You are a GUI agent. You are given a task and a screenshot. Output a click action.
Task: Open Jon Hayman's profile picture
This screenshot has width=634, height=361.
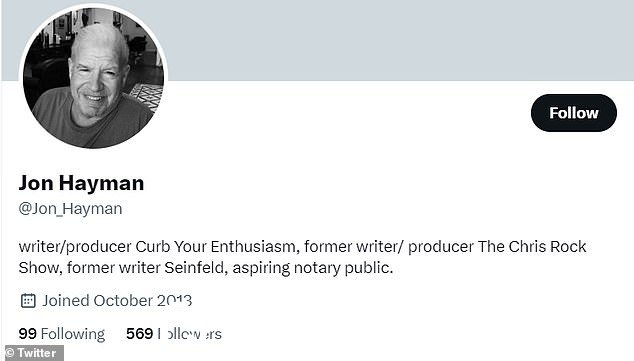tap(93, 77)
